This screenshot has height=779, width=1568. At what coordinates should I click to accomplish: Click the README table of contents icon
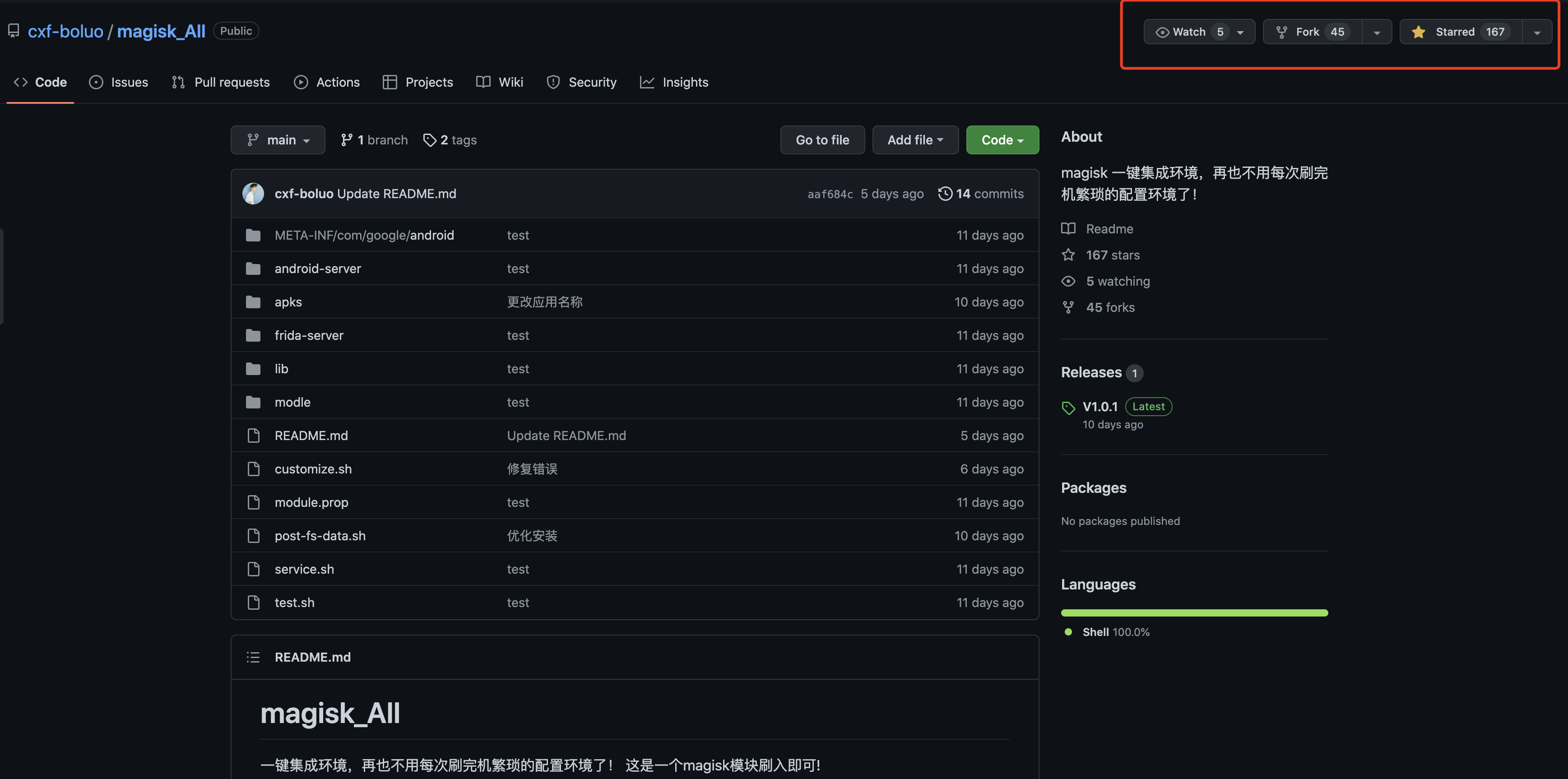[253, 657]
